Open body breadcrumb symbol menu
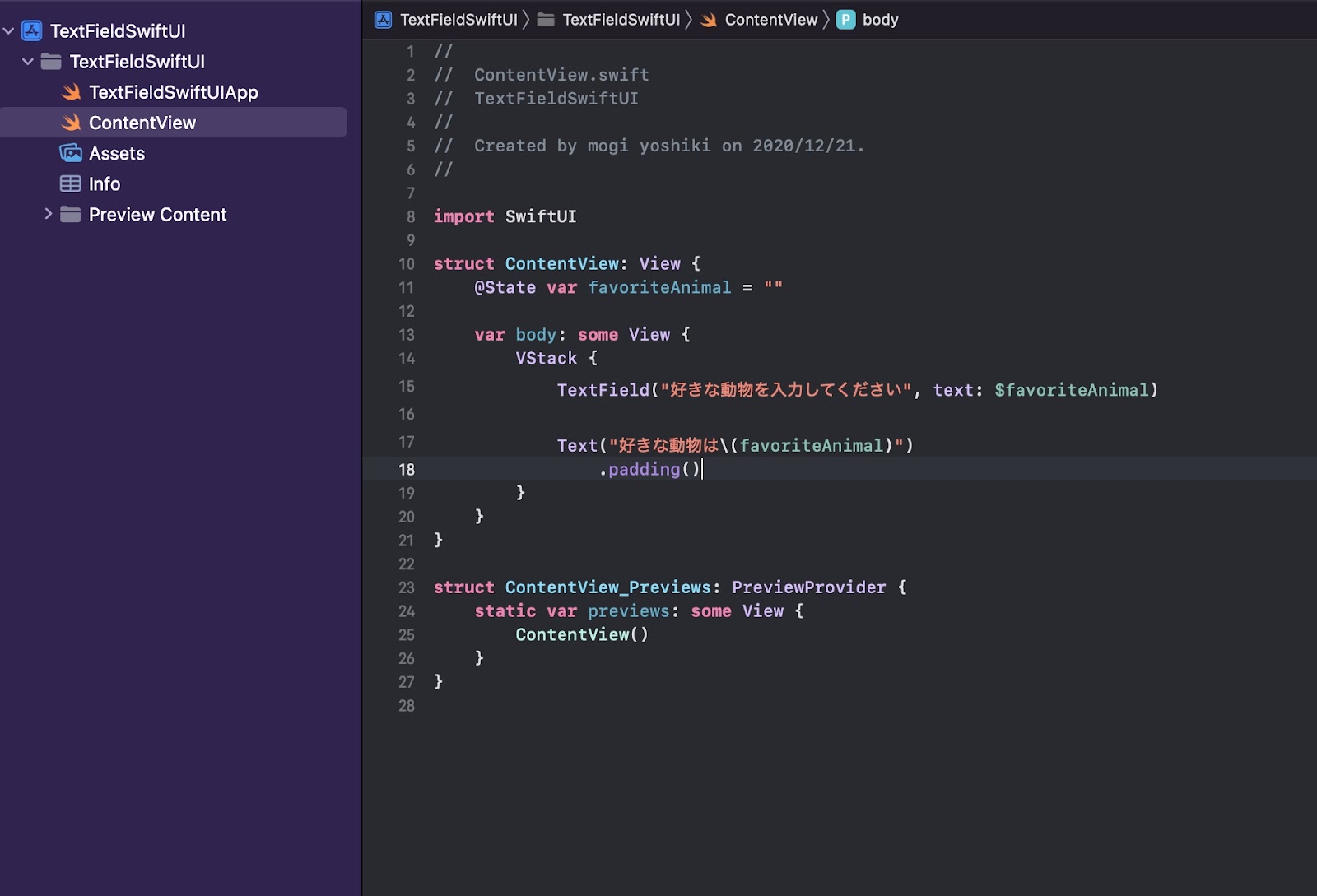Viewport: 1317px width, 896px height. click(880, 20)
